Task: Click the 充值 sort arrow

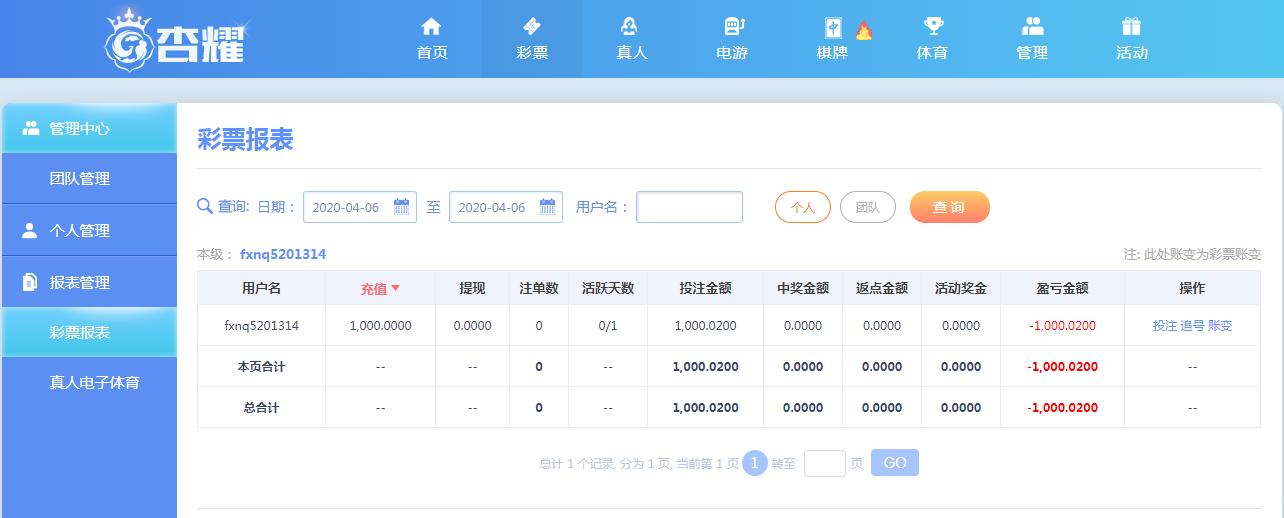Action: pyautogui.click(x=395, y=288)
